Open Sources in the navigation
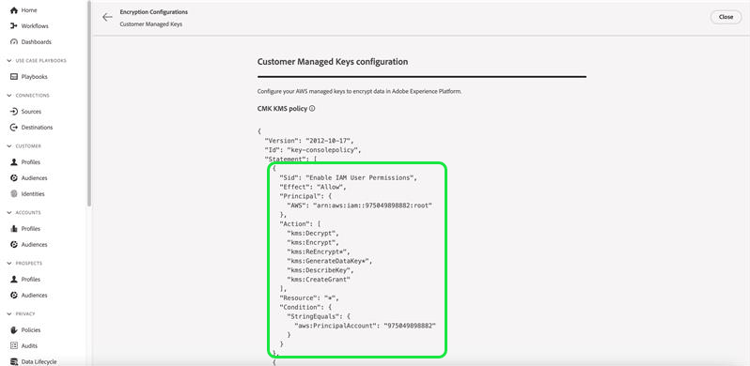The height and width of the screenshot is (366, 750). point(32,111)
